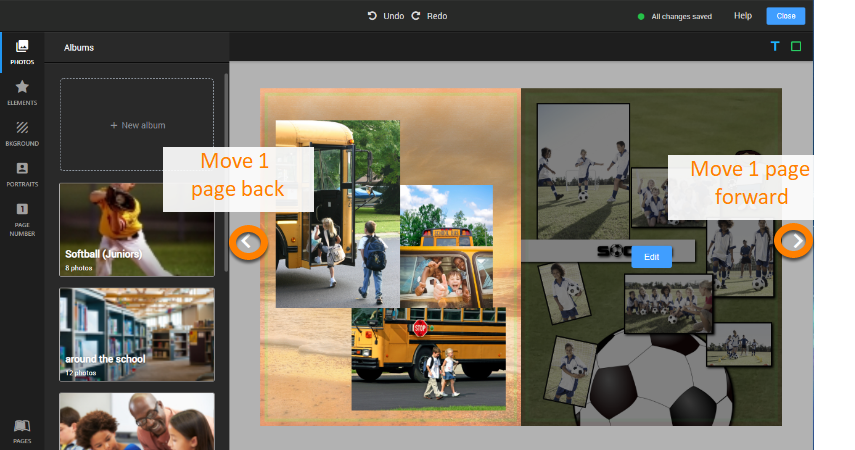This screenshot has width=855, height=450.
Task: Click the Redo button
Action: pyautogui.click(x=429, y=16)
